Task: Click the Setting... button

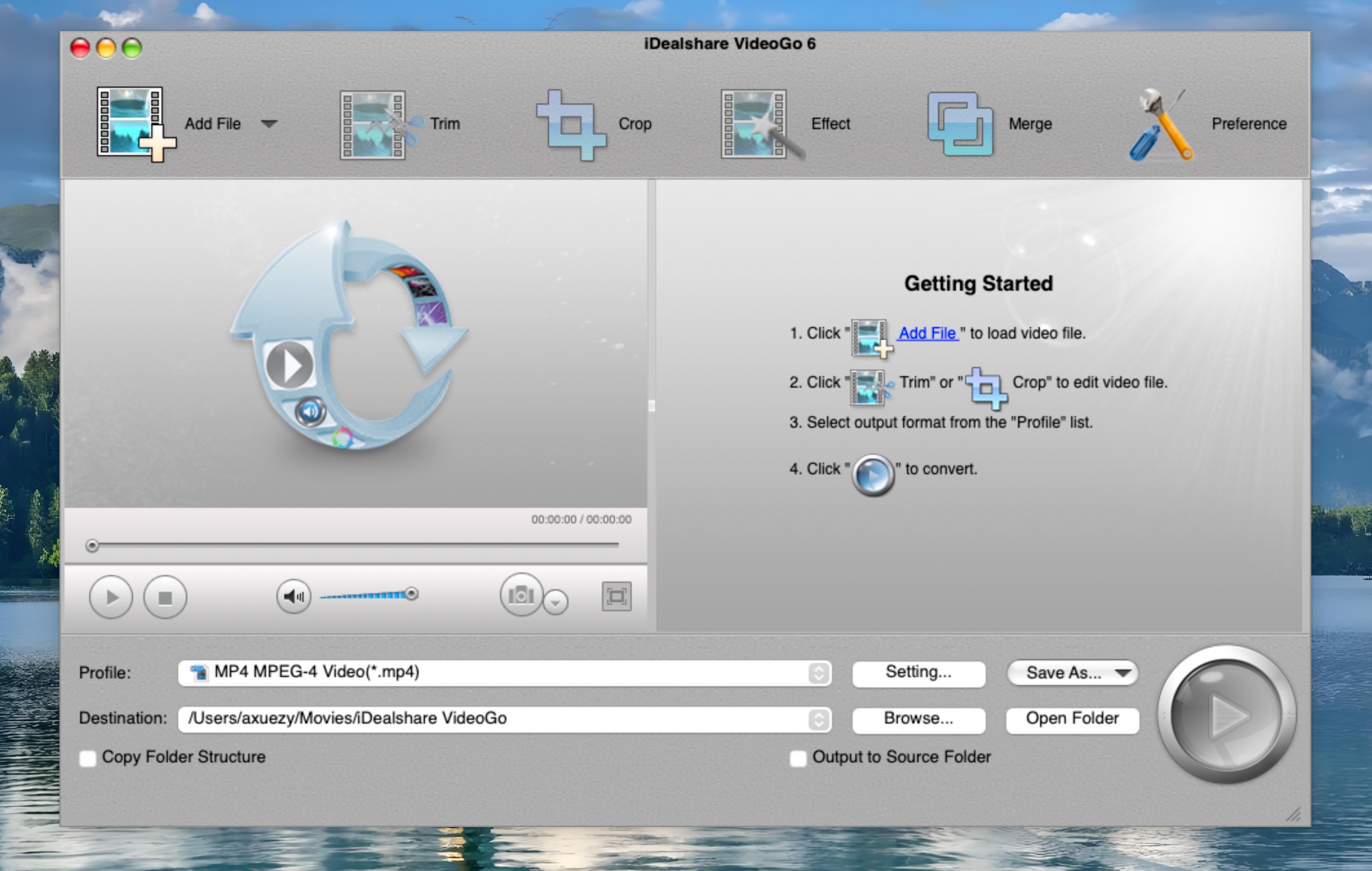Action: (919, 673)
